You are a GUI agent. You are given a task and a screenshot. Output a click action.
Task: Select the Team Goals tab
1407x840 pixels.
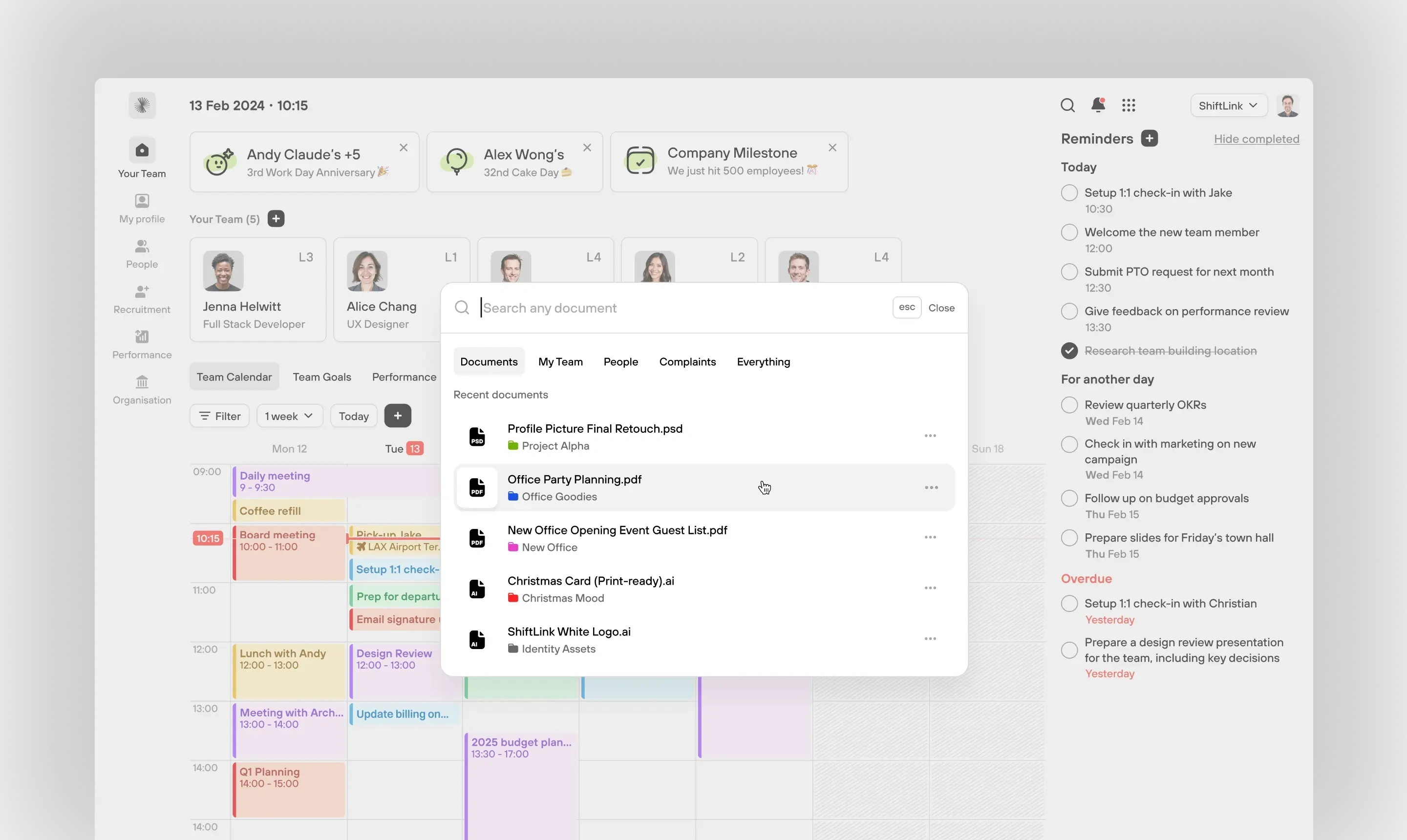321,377
